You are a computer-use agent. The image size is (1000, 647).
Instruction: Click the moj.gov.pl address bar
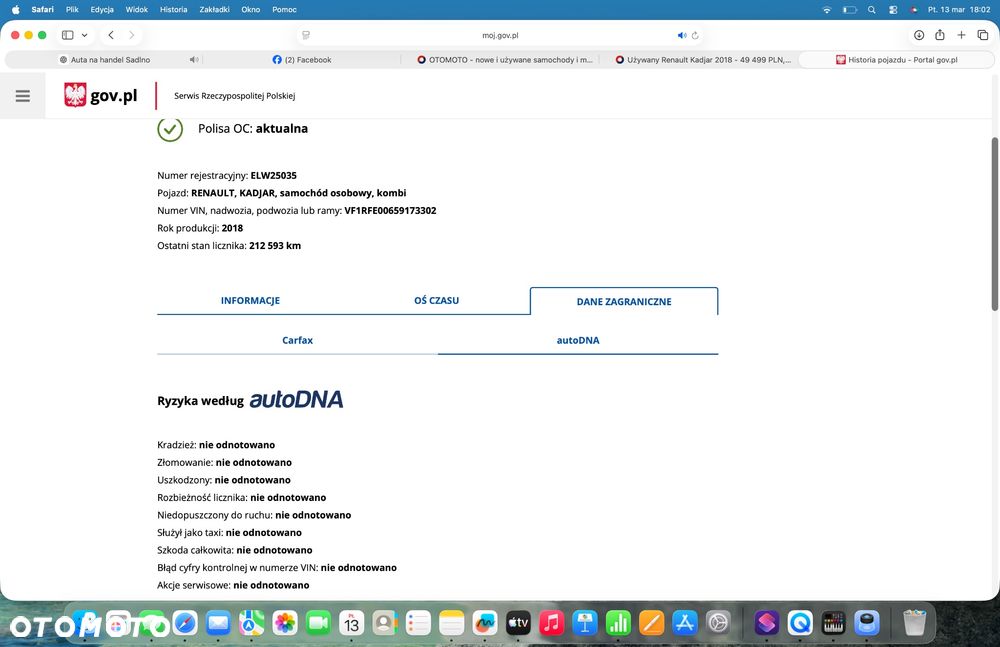point(500,35)
